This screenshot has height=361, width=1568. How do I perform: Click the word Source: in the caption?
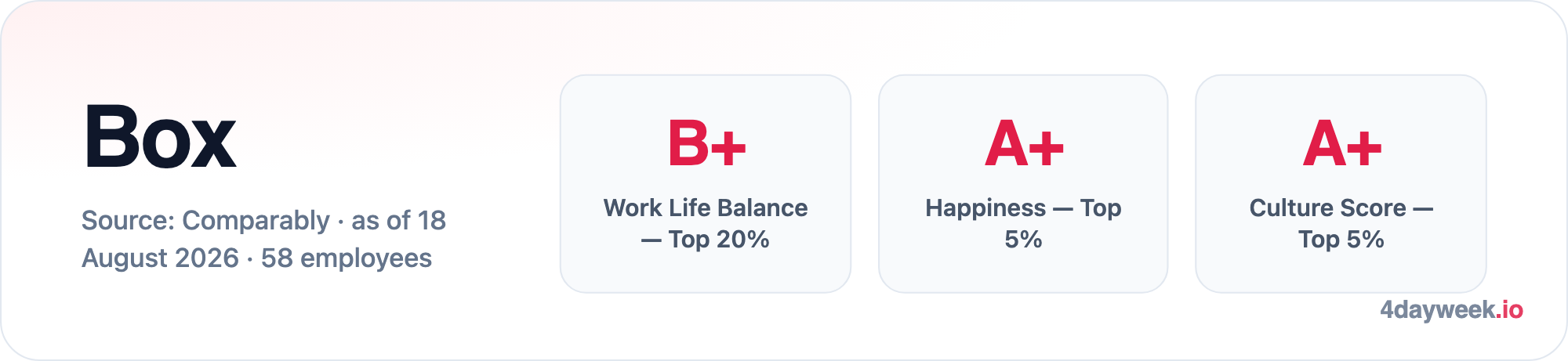pyautogui.click(x=128, y=220)
